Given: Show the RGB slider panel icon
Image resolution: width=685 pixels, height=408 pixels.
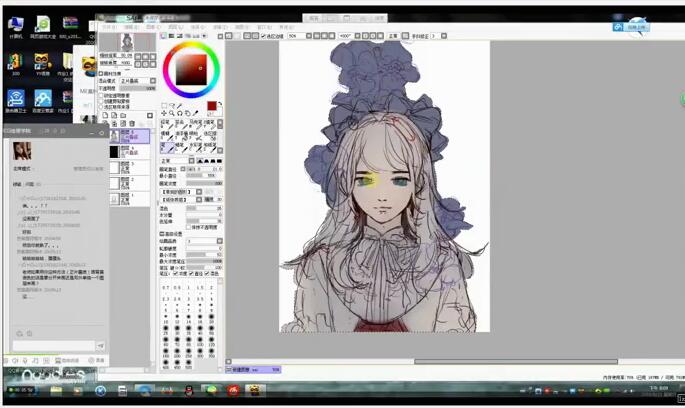Looking at the screenshot, I should click(172, 36).
